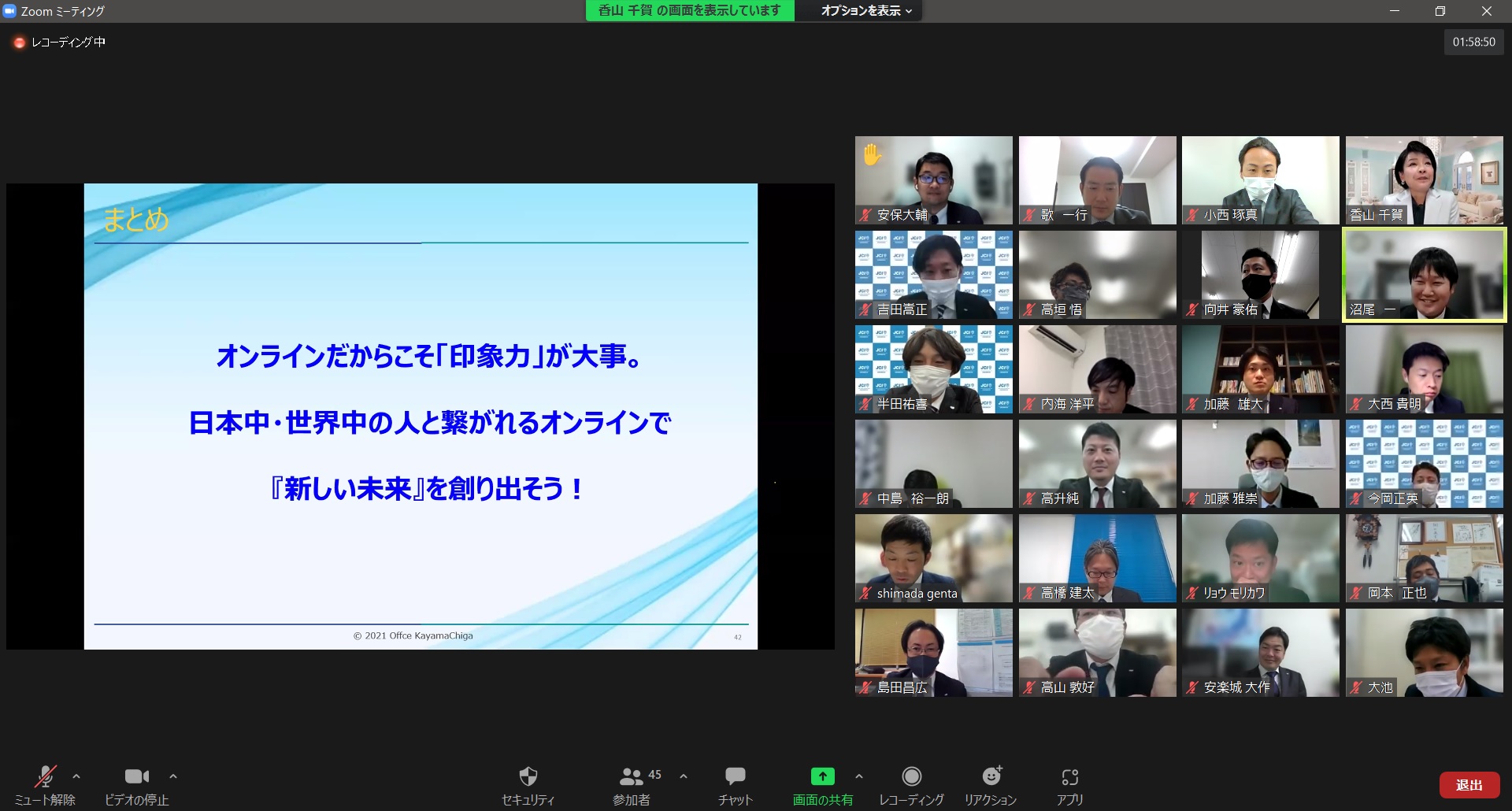
Task: Select 岡本 正也 video tile
Action: pyautogui.click(x=1425, y=558)
